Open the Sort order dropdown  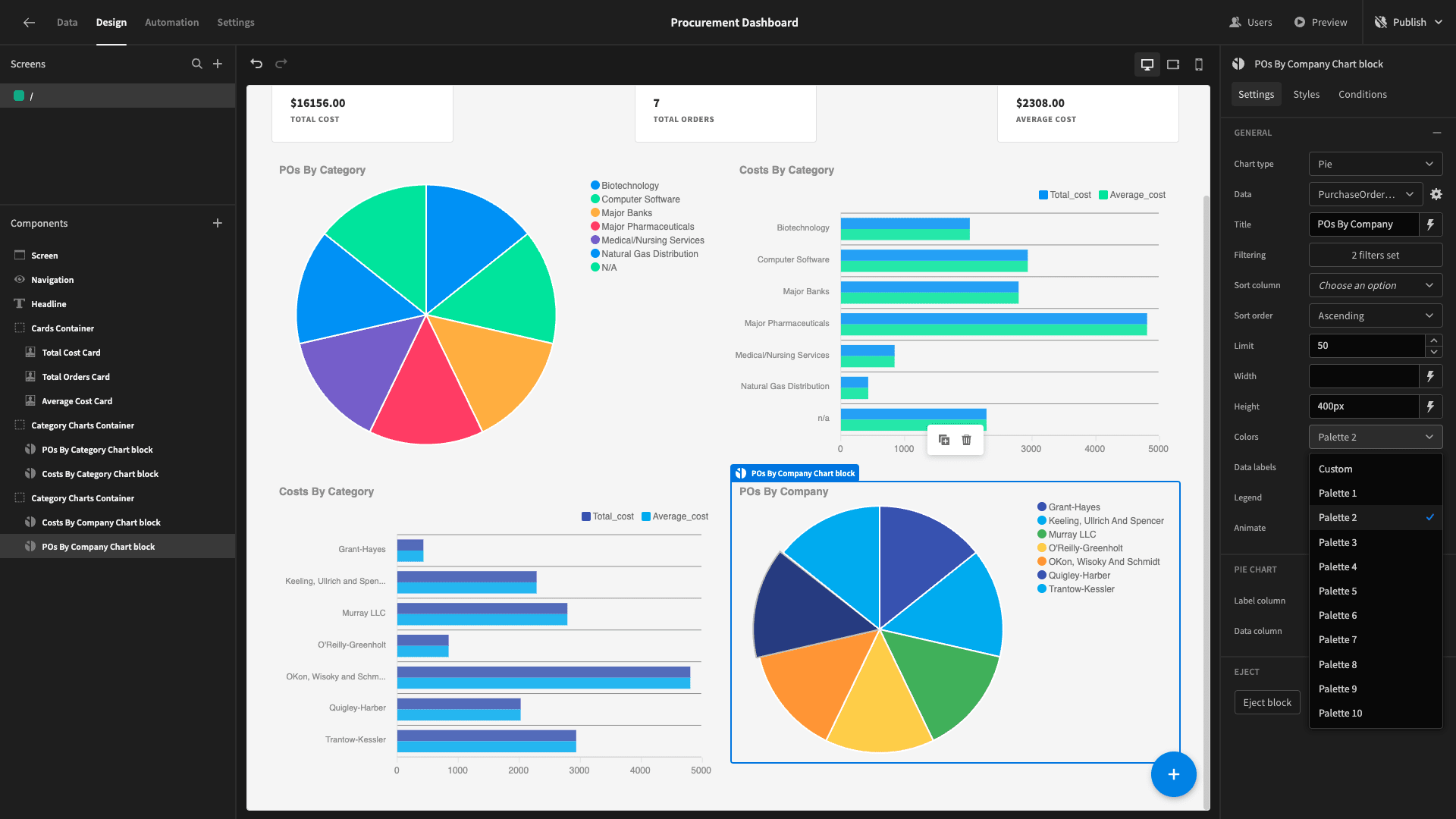coord(1376,315)
